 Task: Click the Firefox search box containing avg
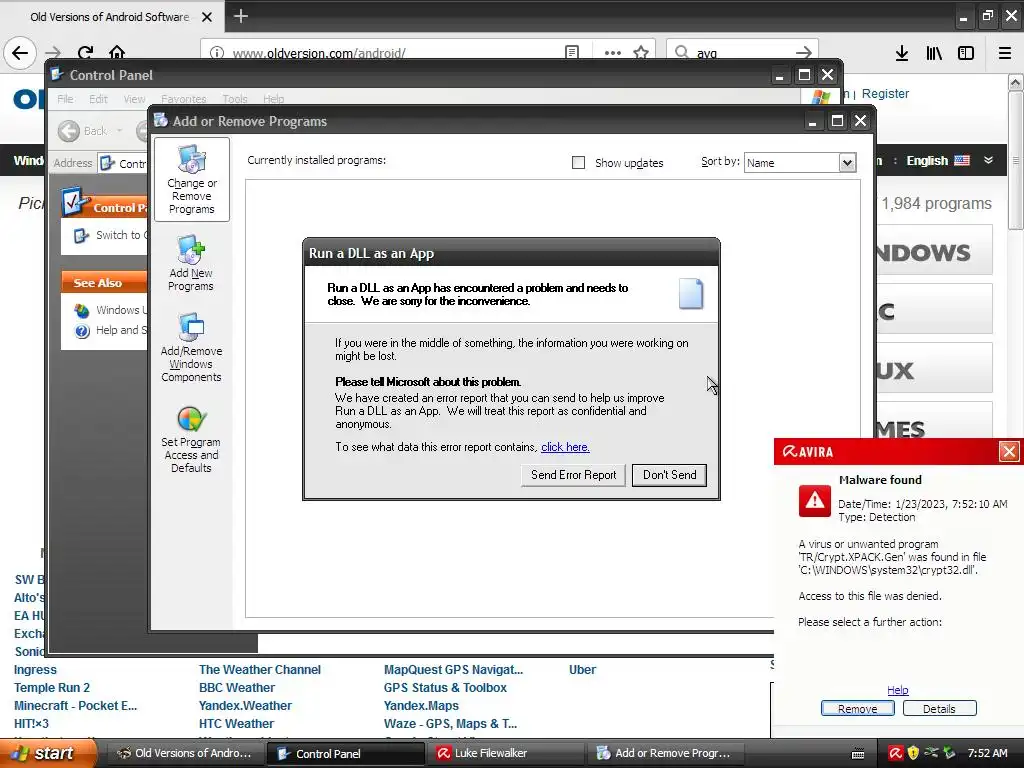[x=743, y=52]
